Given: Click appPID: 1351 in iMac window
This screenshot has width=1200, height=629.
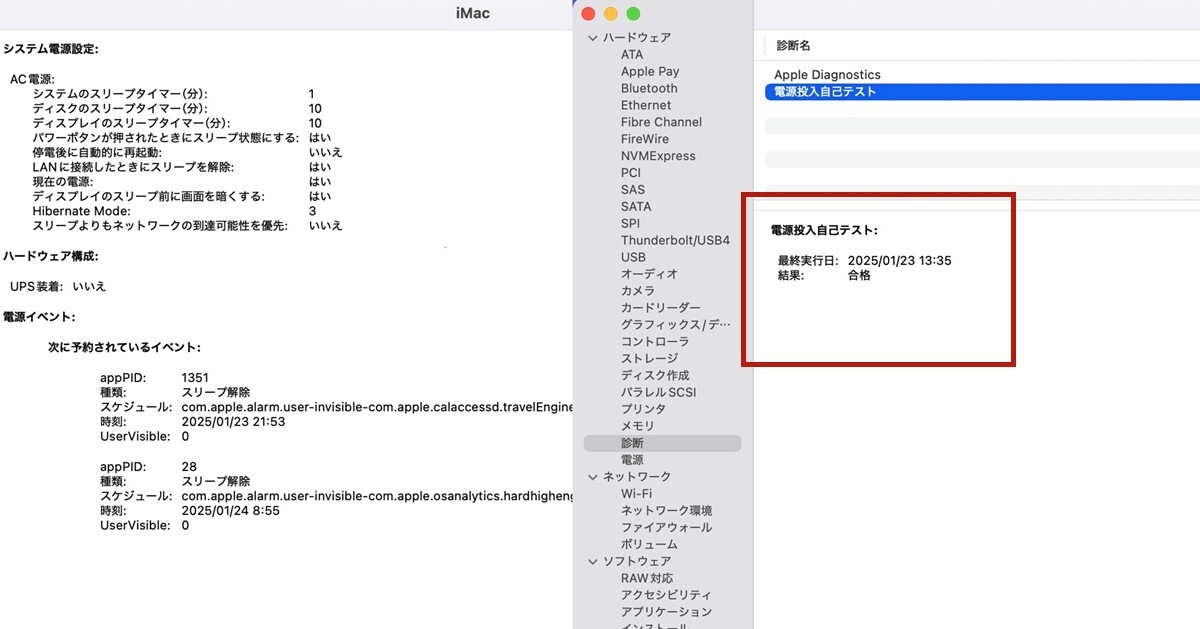Looking at the screenshot, I should click(x=154, y=378).
